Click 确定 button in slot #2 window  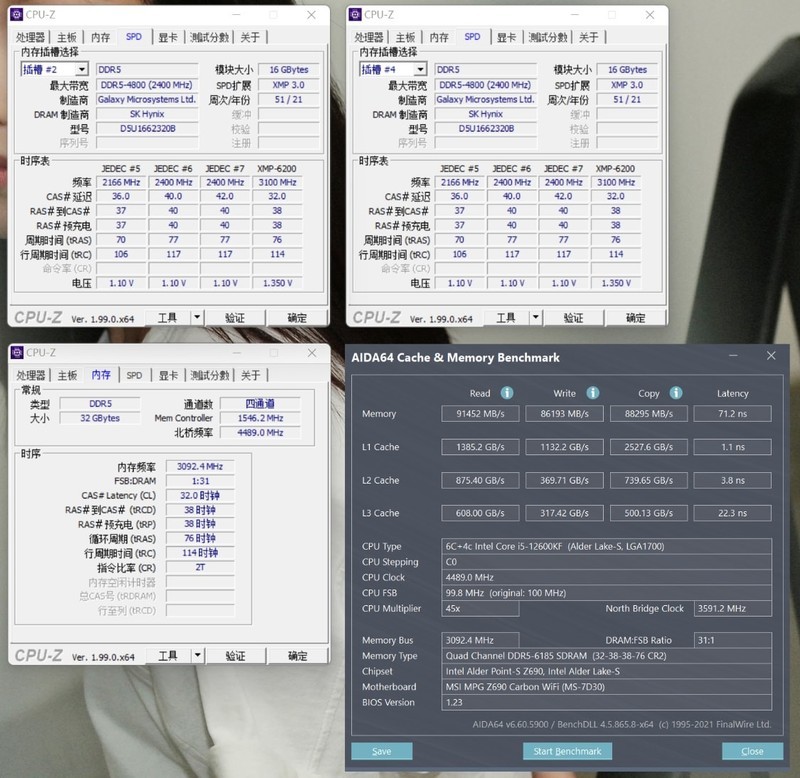[x=297, y=317]
